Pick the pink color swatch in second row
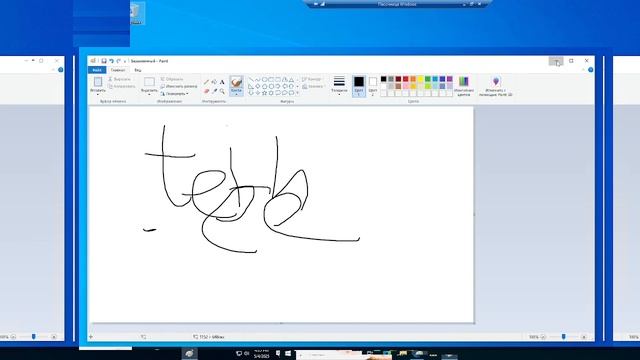The height and width of the screenshot is (360, 640). [406, 86]
